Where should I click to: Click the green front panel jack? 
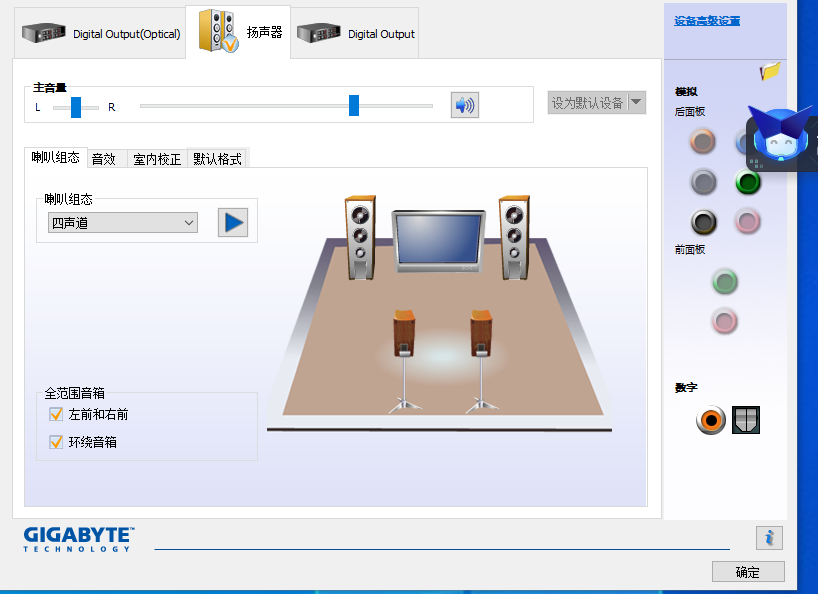(725, 282)
